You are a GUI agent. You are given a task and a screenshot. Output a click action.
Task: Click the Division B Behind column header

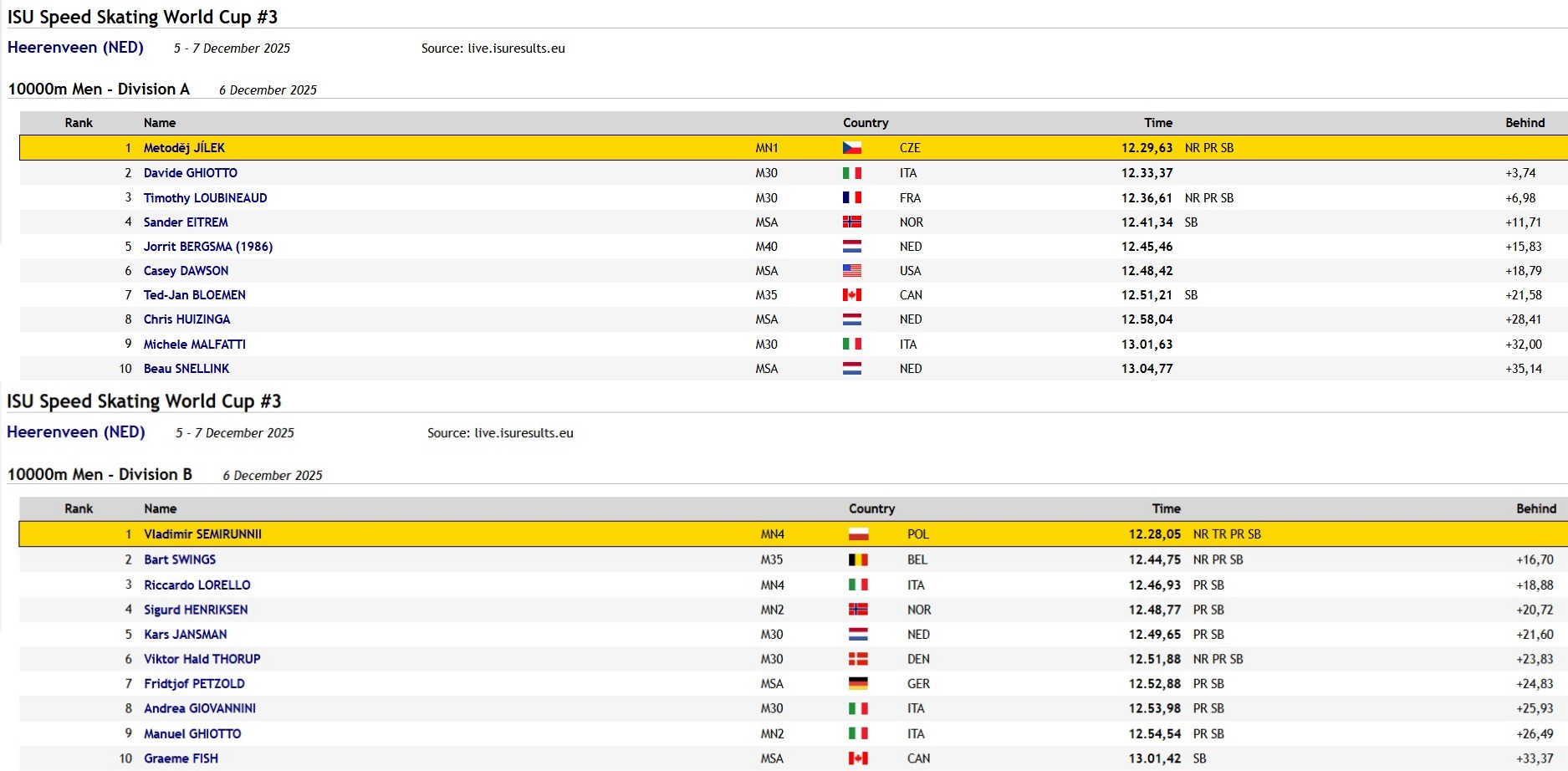coord(1536,508)
